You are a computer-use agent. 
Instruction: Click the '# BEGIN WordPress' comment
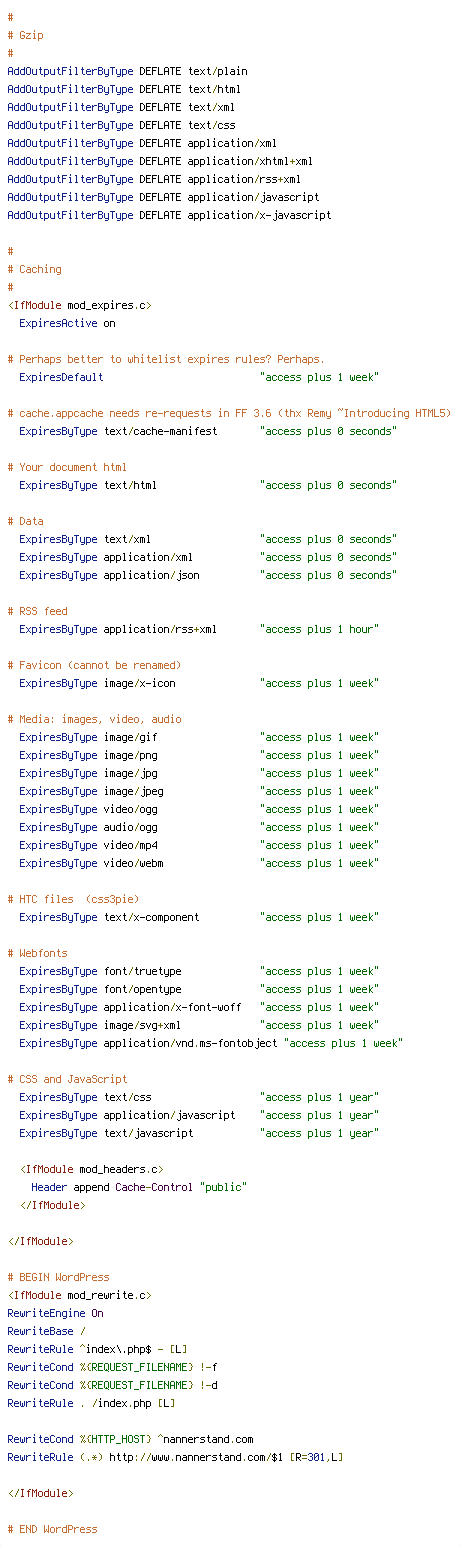58,1277
